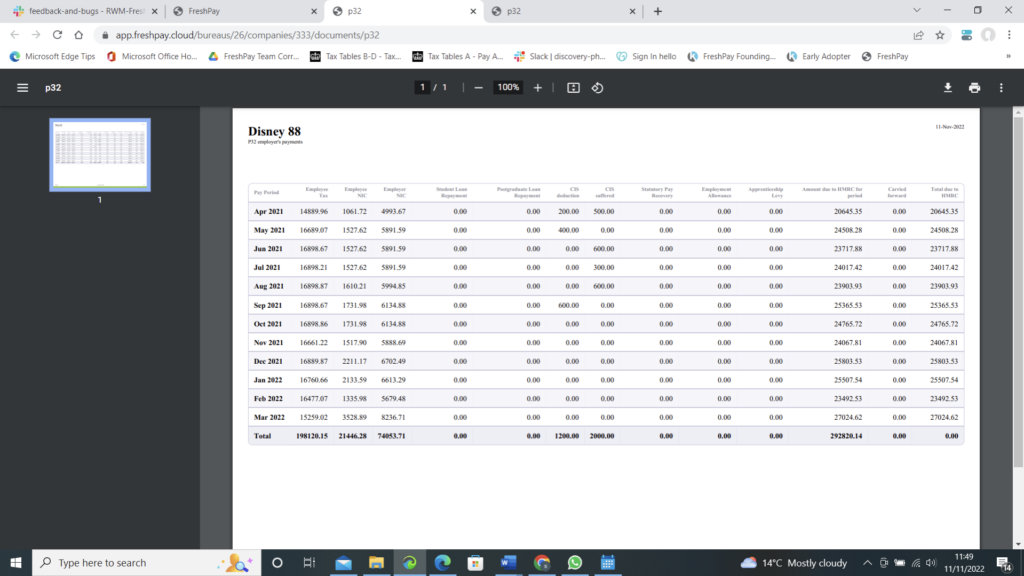The width and height of the screenshot is (1024, 576).
Task: Click the fit to page icon
Action: coord(573,88)
